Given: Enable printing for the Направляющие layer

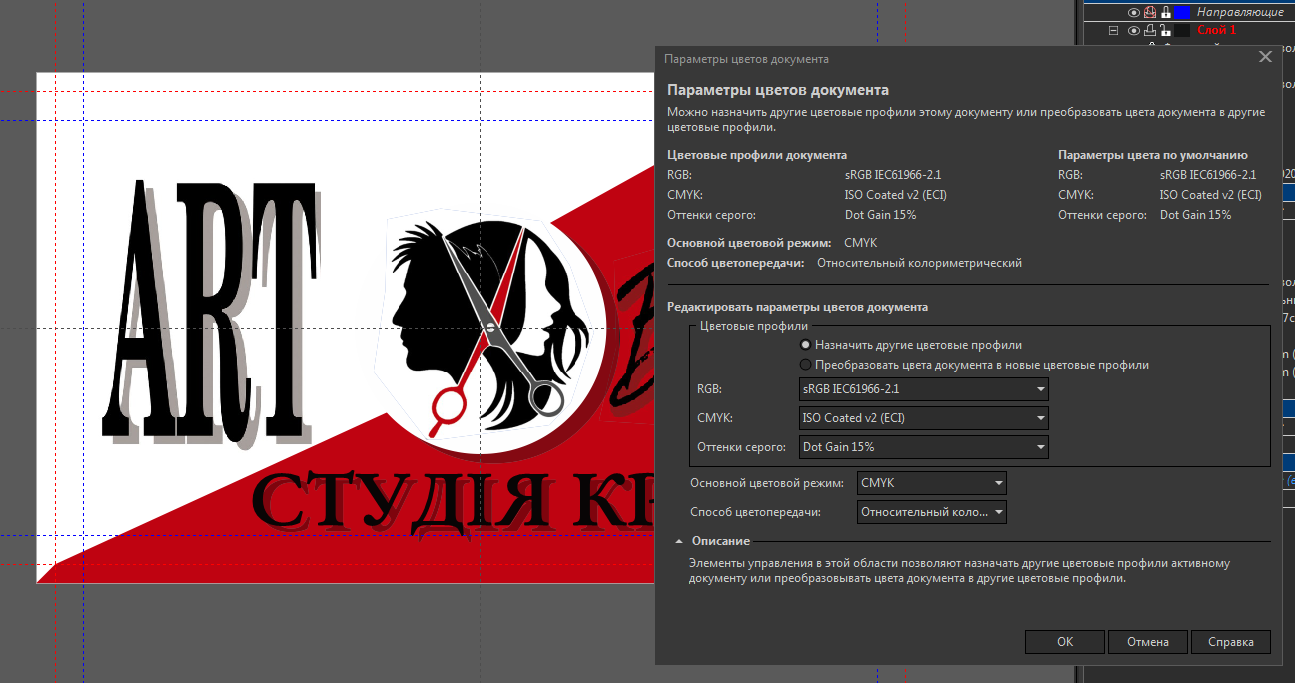Looking at the screenshot, I should (x=1150, y=12).
